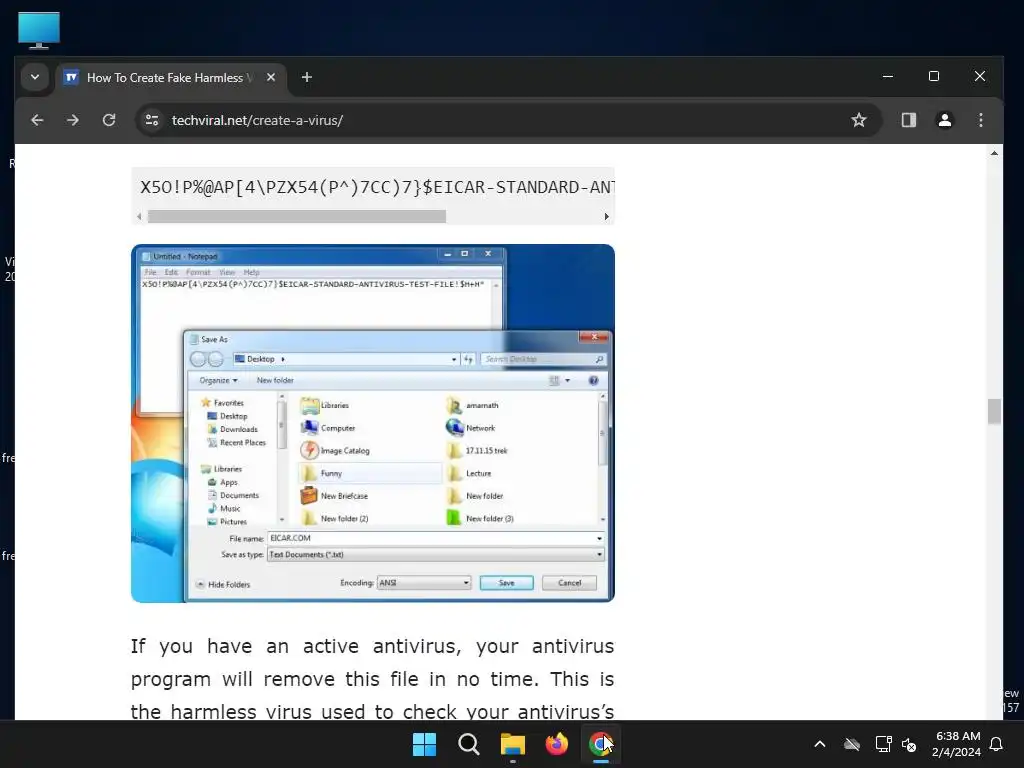Open a new tab with the plus button
The width and height of the screenshot is (1024, 768).
(306, 77)
